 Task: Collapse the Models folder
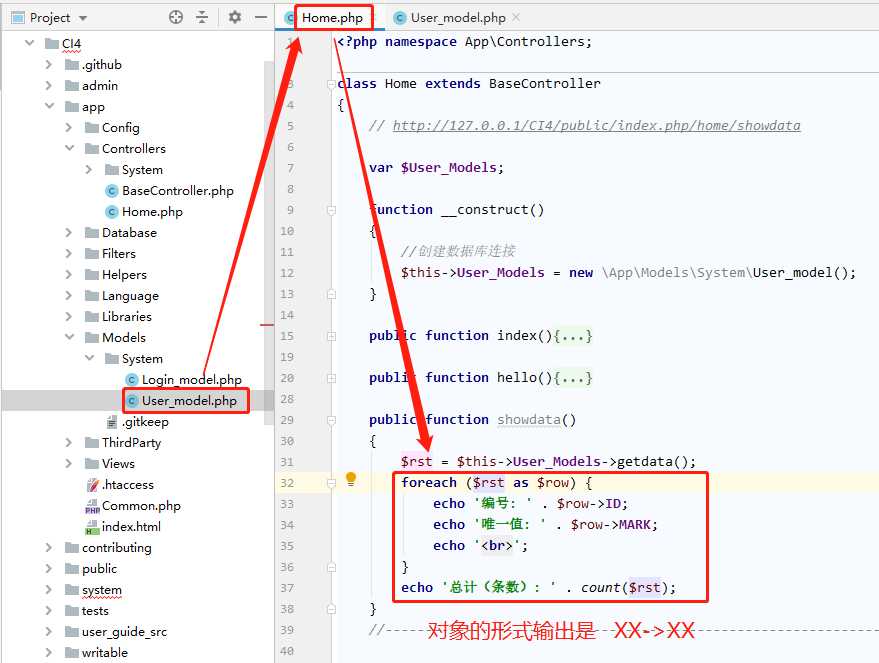tap(70, 337)
